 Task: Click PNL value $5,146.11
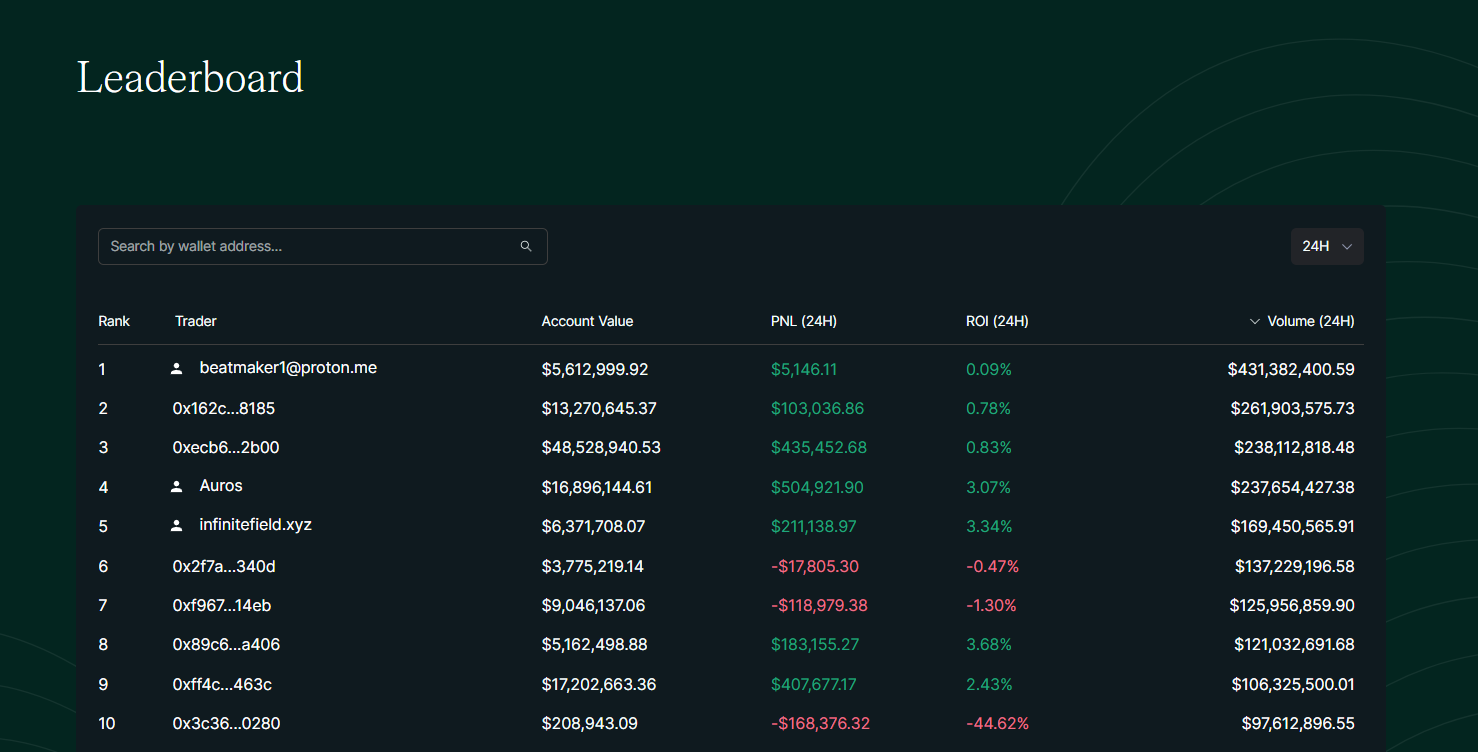tap(804, 369)
